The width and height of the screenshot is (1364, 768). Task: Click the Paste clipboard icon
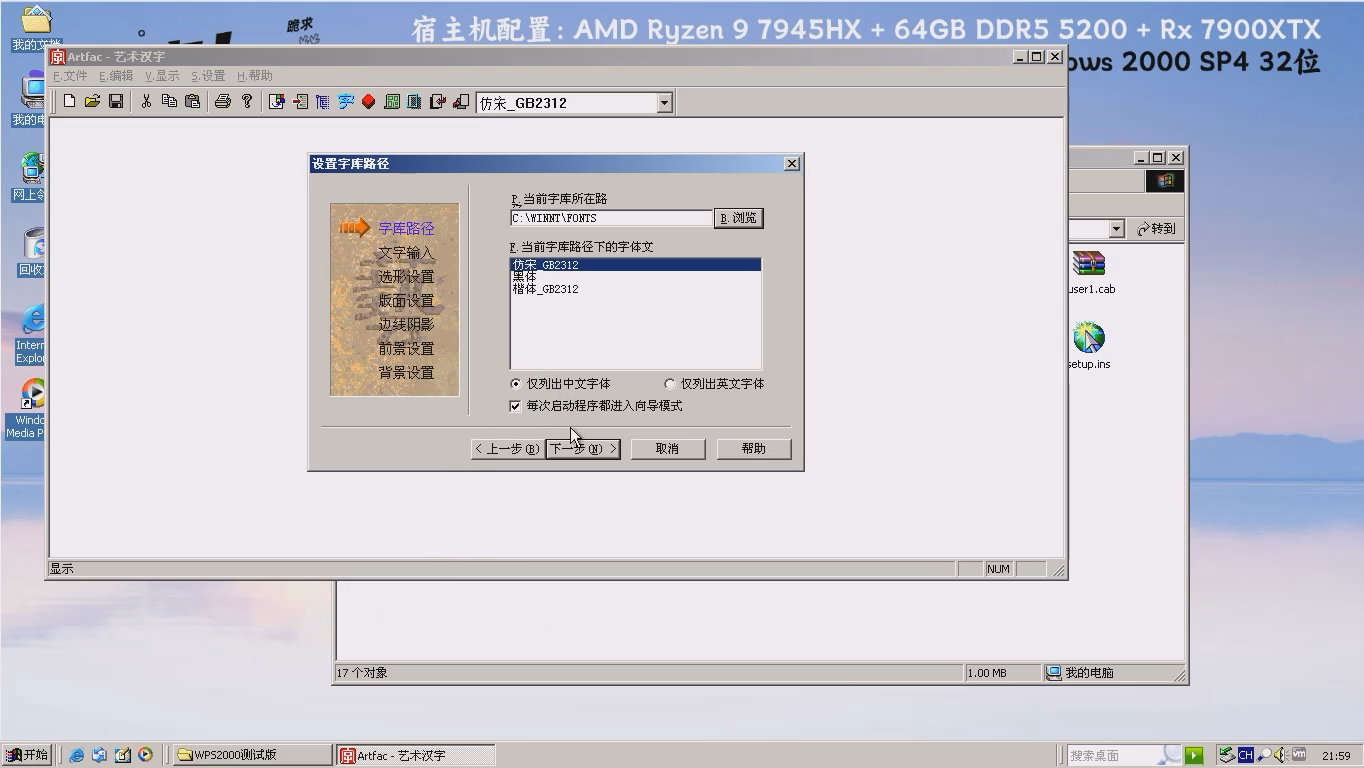[x=193, y=101]
